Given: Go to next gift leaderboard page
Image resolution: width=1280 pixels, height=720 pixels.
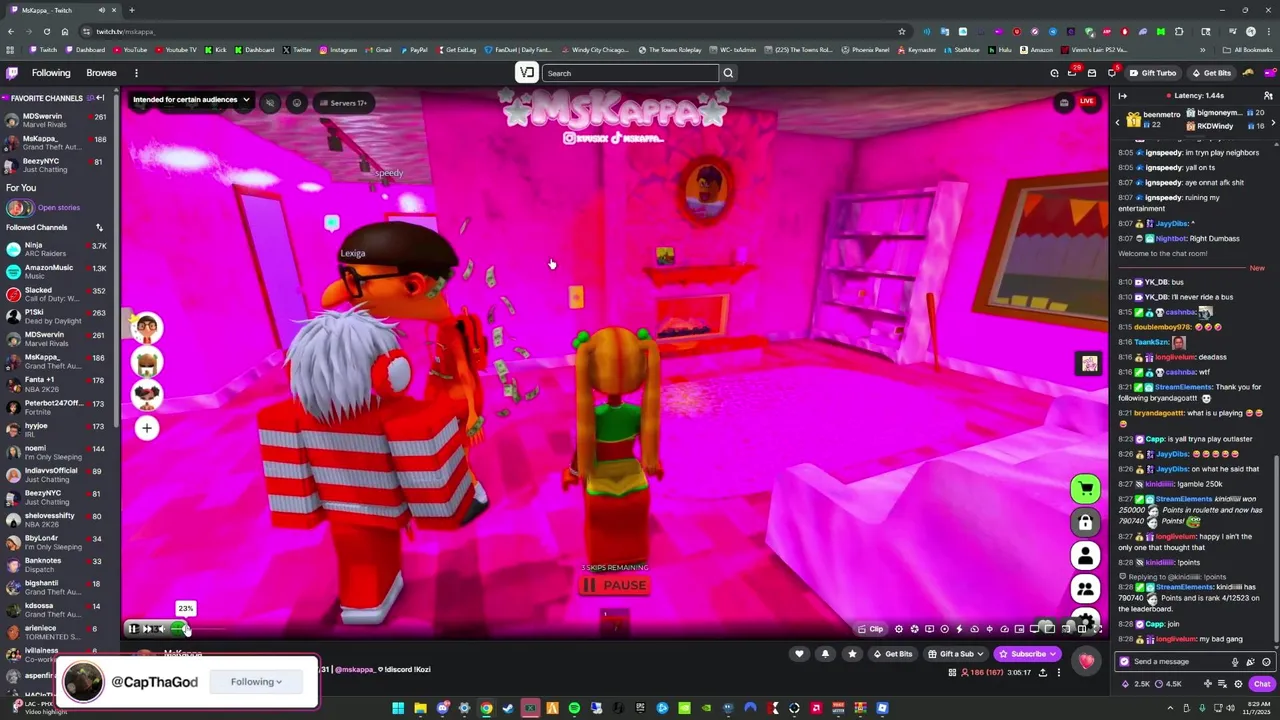Looking at the screenshot, I should click(1272, 121).
